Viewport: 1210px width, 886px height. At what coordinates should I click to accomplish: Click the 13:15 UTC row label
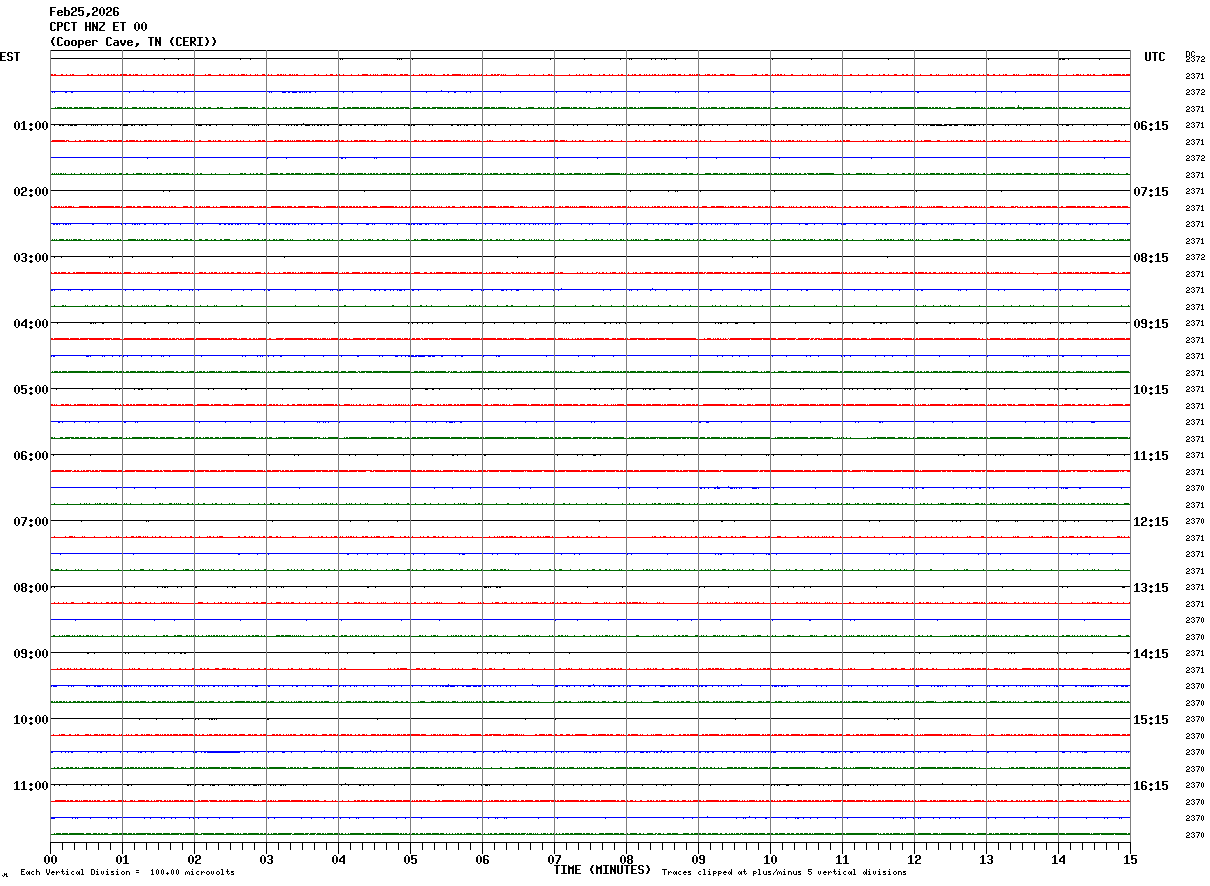tap(1151, 588)
